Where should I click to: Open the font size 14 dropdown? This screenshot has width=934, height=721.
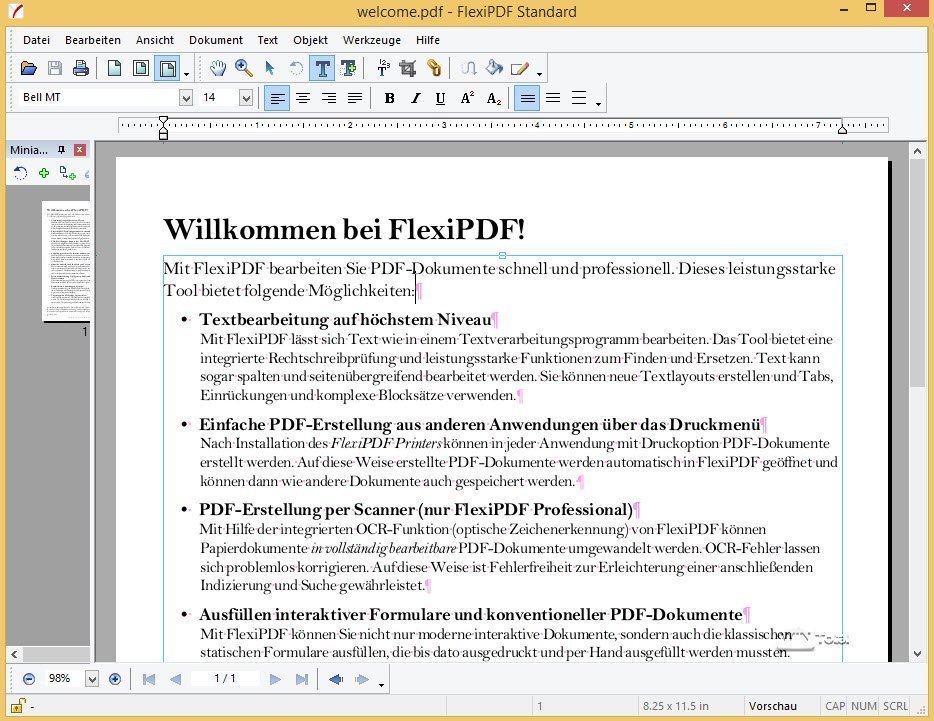(x=246, y=97)
